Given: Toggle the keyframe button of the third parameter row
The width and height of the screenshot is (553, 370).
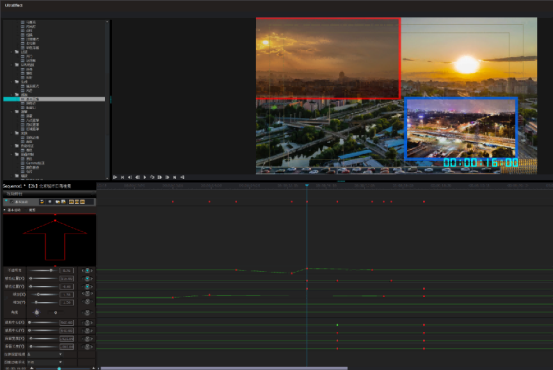Looking at the screenshot, I should pos(87,286).
